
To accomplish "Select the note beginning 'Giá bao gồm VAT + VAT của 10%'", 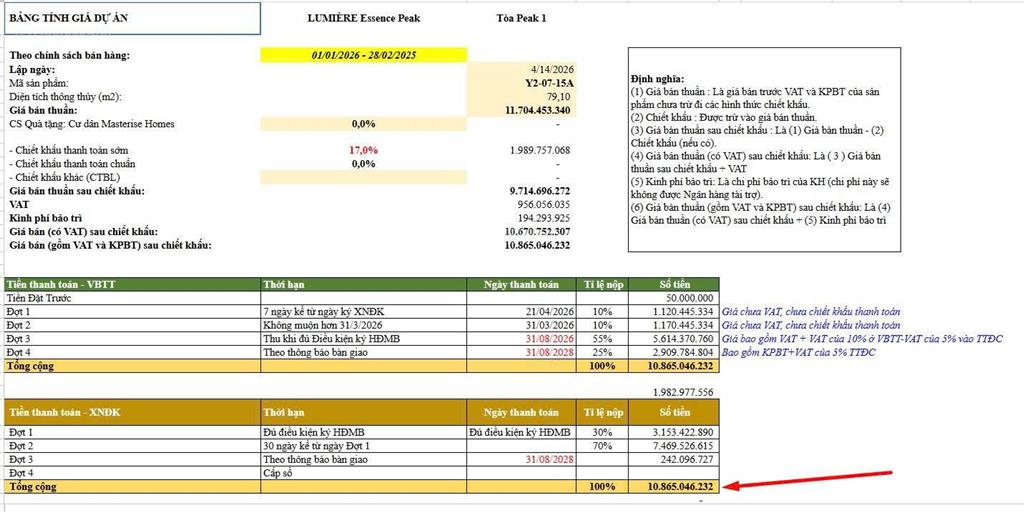I will (862, 339).
